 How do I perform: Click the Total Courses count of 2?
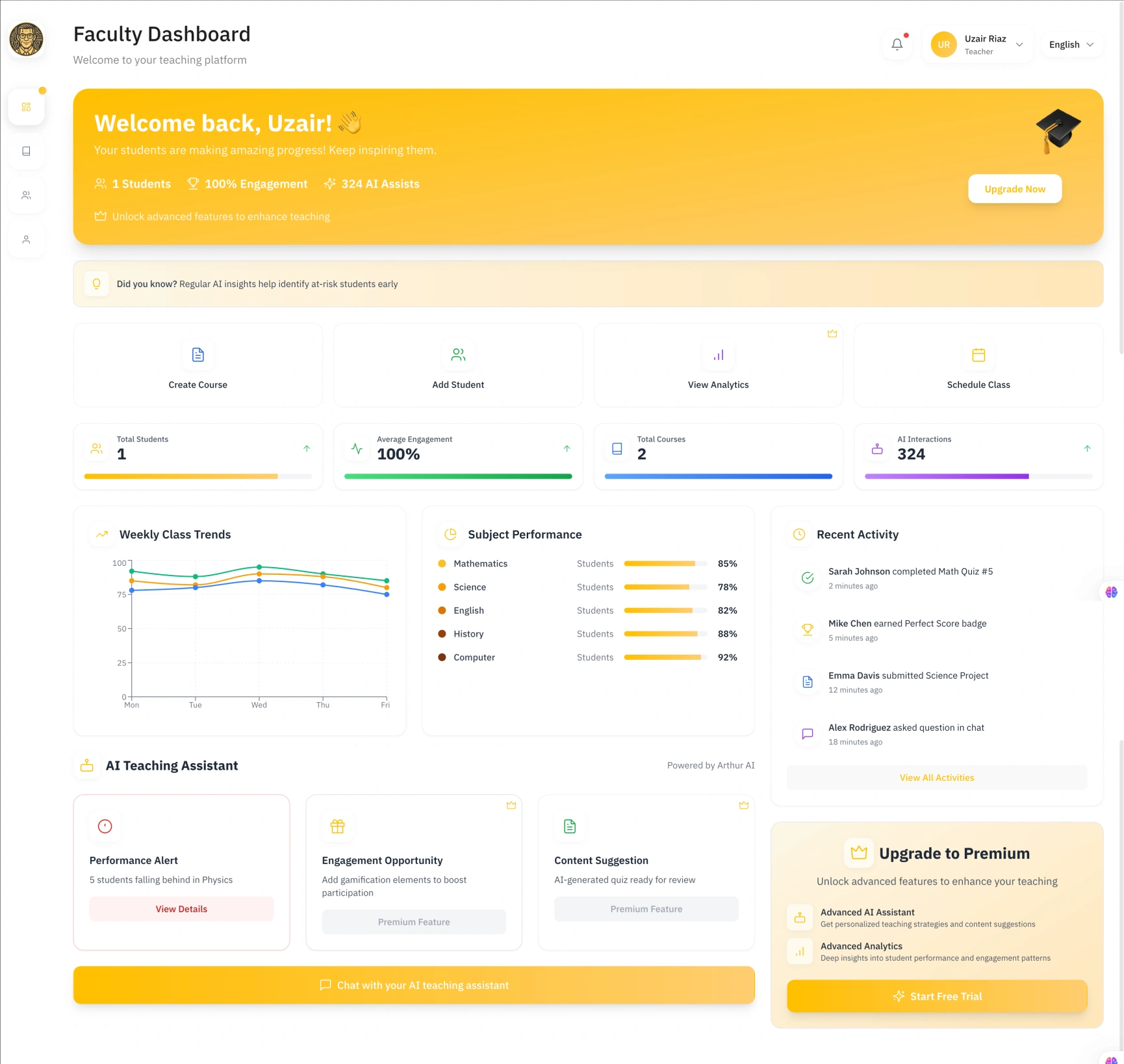[642, 454]
